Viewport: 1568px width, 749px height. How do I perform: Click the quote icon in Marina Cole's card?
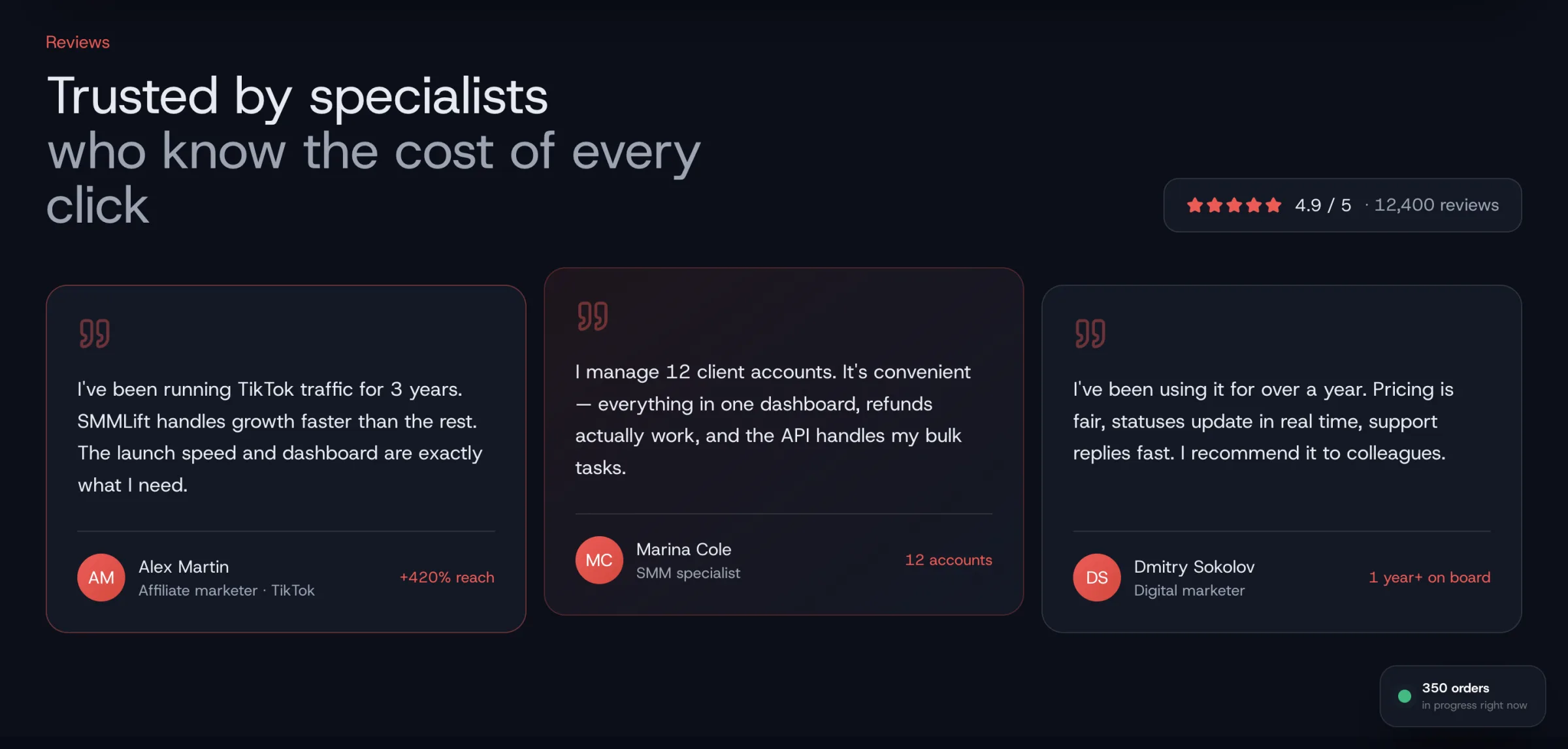click(x=593, y=316)
